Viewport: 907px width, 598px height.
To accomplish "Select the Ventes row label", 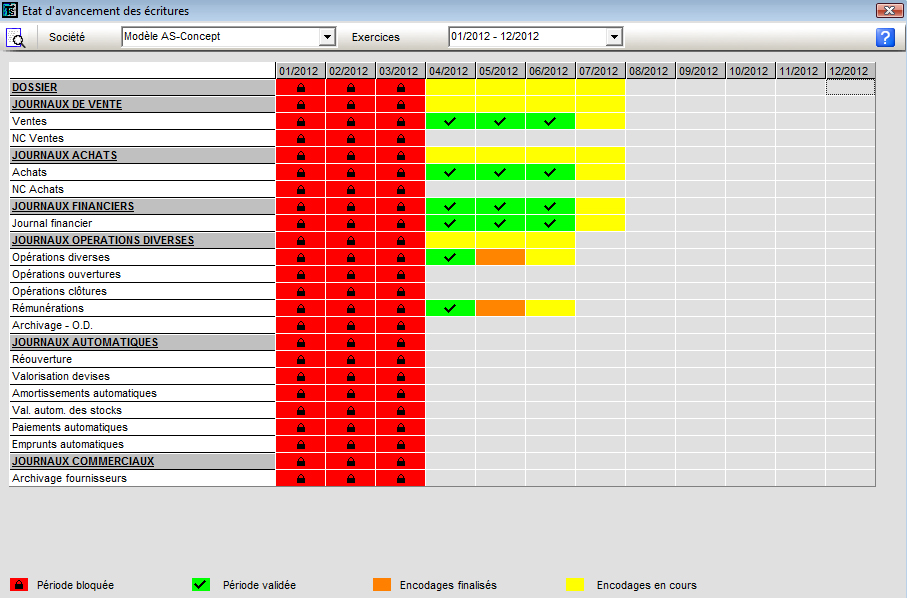I will point(30,121).
